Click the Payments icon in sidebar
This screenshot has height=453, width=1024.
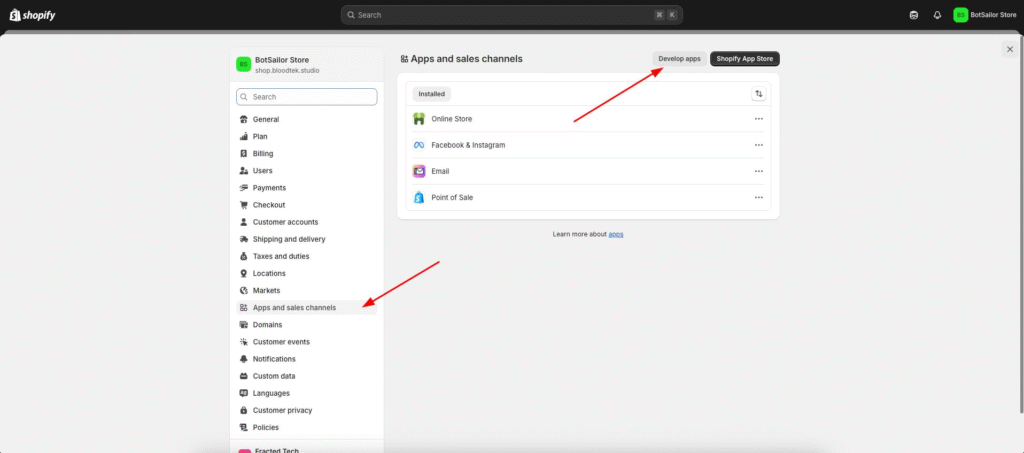point(244,187)
